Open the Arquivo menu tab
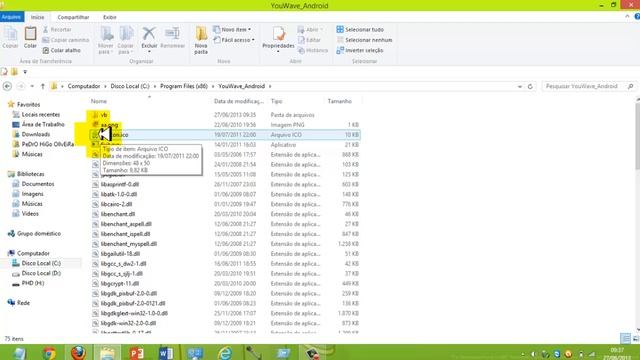Image resolution: width=640 pixels, height=360 pixels. [11, 17]
